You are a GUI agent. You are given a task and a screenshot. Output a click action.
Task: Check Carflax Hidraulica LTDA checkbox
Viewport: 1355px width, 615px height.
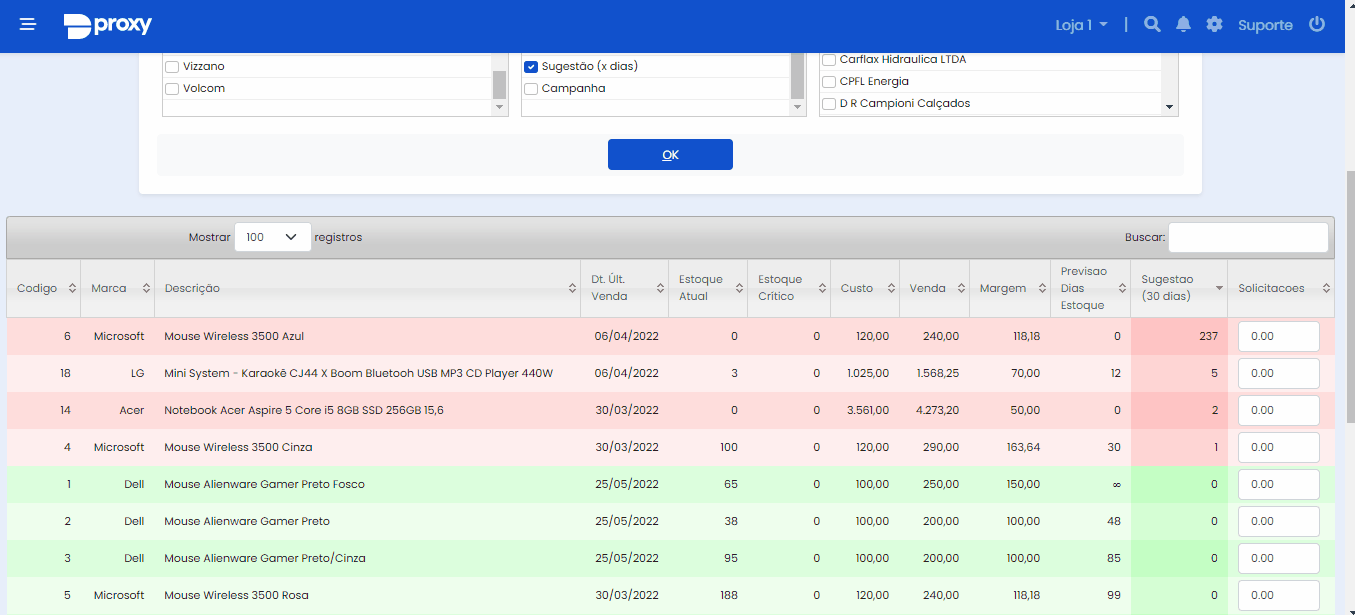(829, 60)
